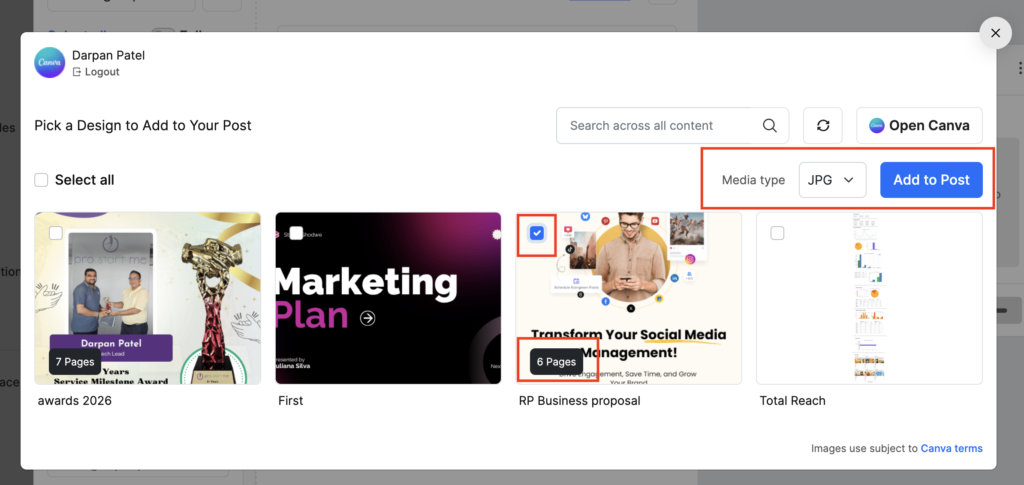Click the 7 Pages badge
The height and width of the screenshot is (485, 1024).
75,362
